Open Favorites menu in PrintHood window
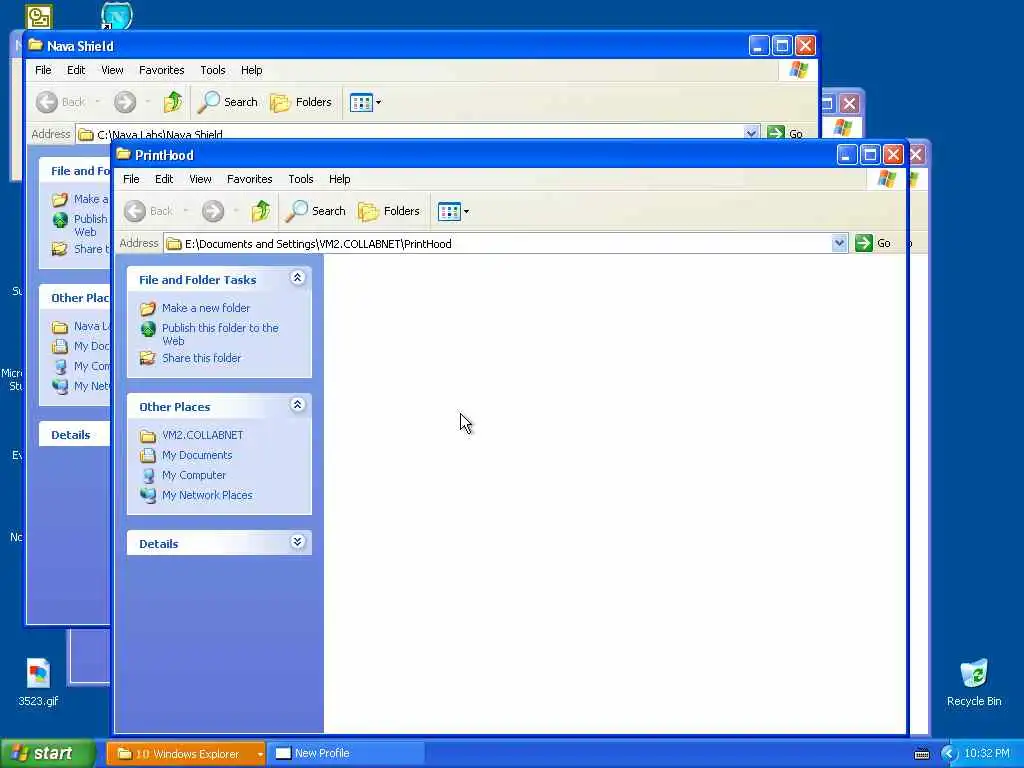Image resolution: width=1024 pixels, height=768 pixels. [249, 179]
